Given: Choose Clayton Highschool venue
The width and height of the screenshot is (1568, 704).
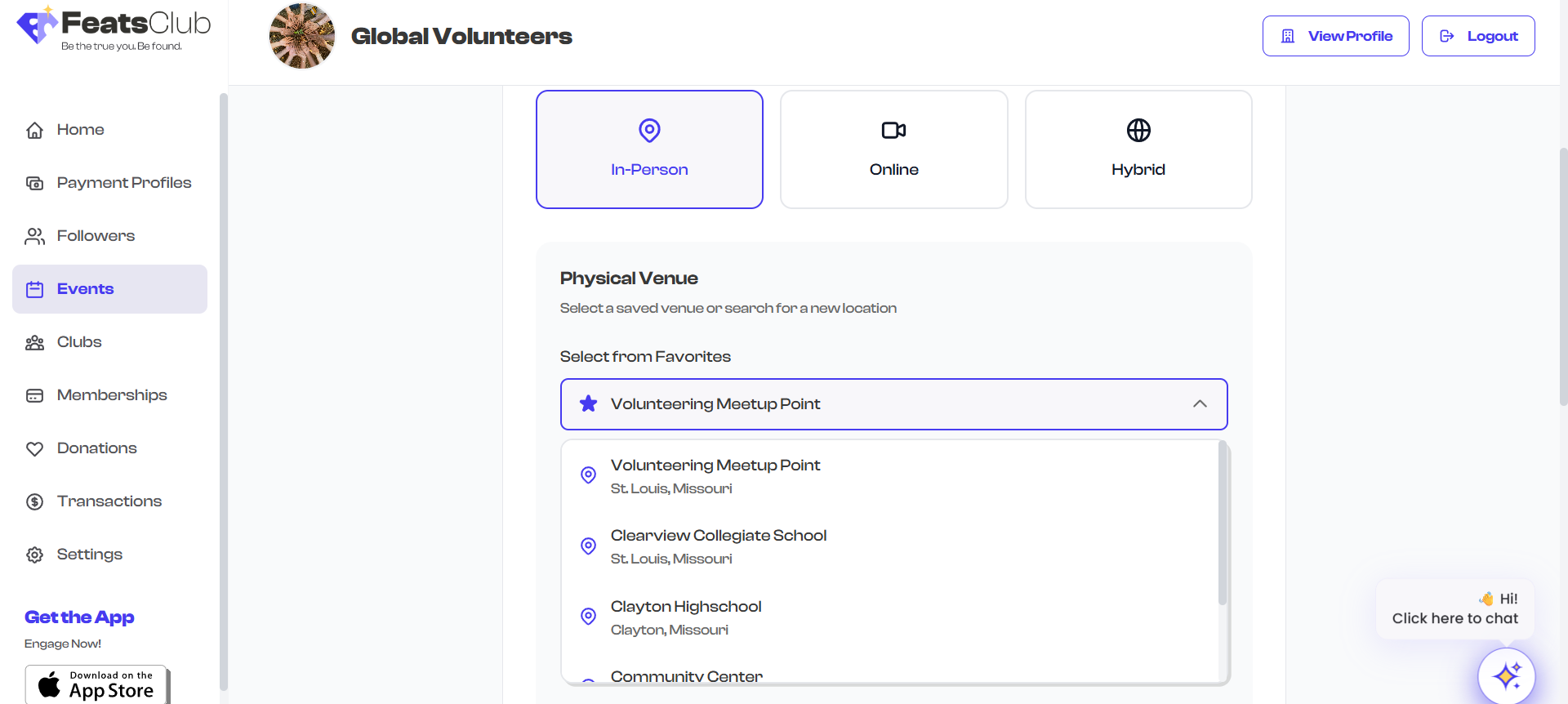Looking at the screenshot, I should tap(890, 617).
